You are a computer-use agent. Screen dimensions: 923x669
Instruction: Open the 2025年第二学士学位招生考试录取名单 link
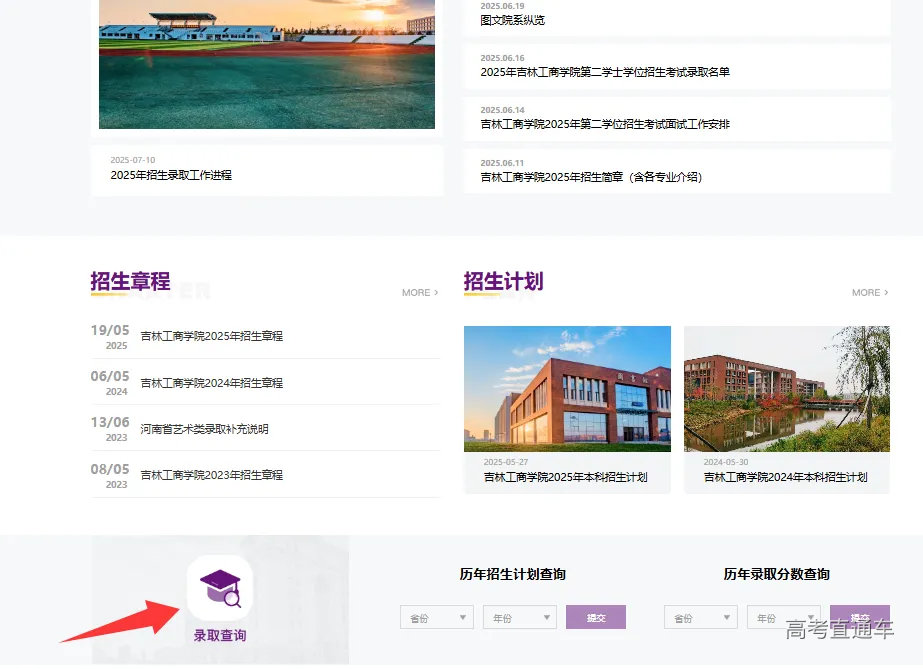(x=604, y=71)
